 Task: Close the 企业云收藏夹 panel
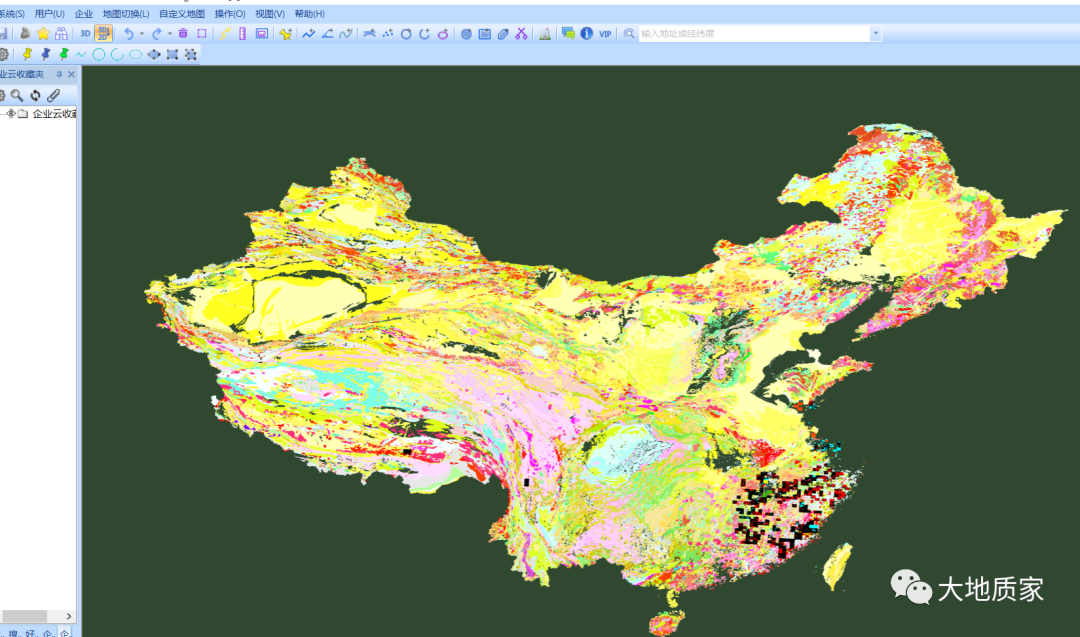[x=71, y=74]
